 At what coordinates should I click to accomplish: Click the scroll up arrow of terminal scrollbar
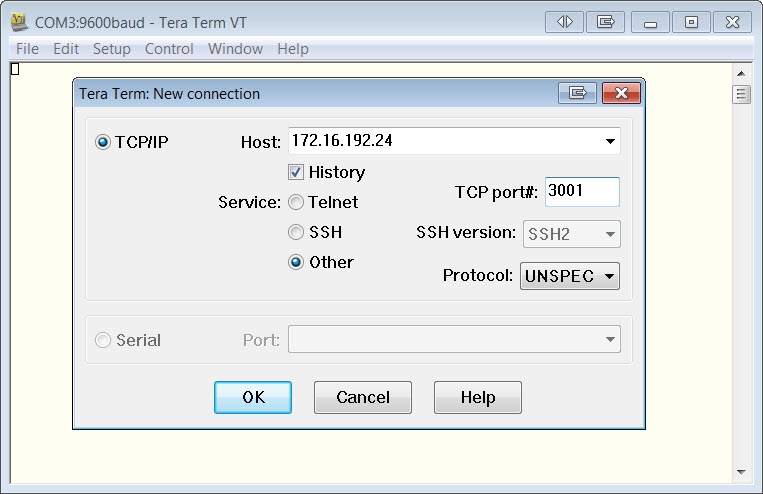(741, 74)
